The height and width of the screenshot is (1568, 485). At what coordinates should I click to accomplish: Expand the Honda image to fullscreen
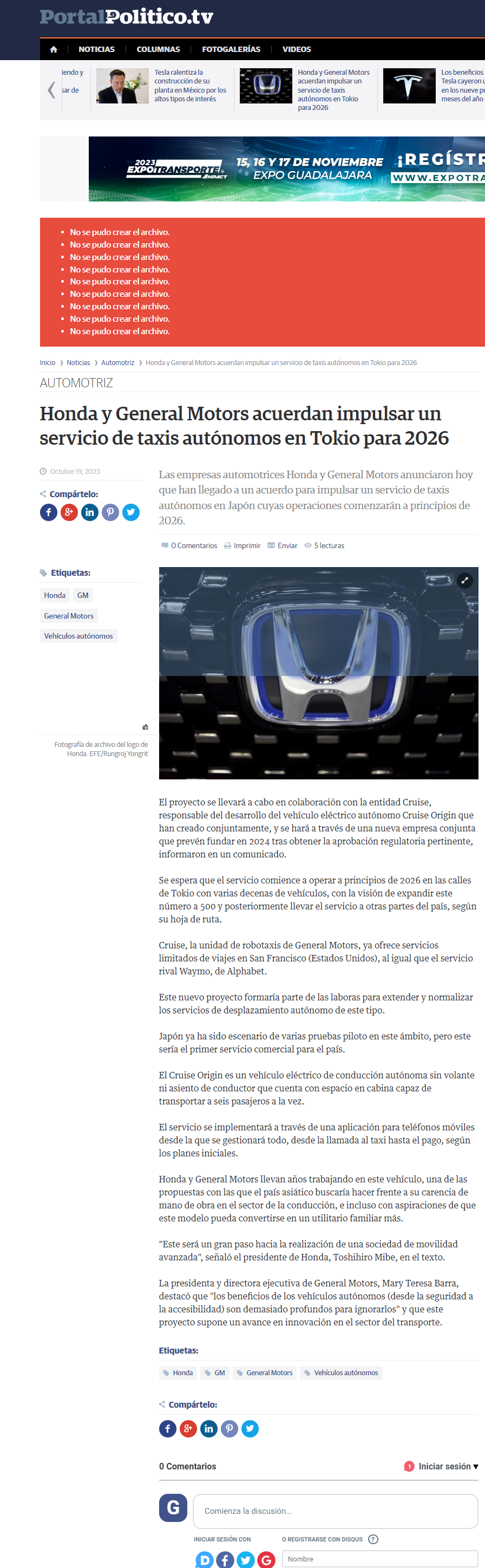pos(465,580)
